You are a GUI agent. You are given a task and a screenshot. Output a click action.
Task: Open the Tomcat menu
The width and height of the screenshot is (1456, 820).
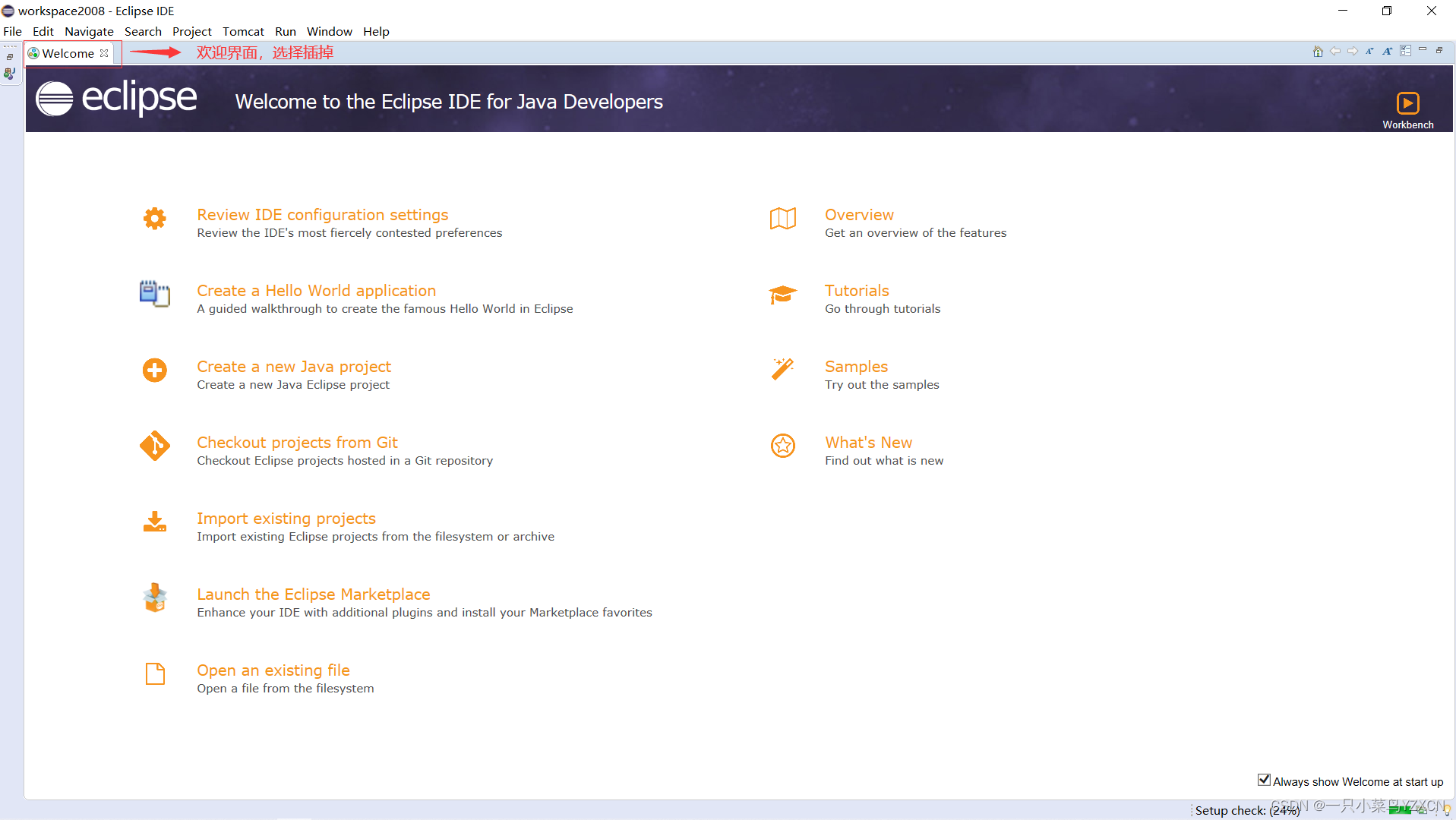point(243,31)
